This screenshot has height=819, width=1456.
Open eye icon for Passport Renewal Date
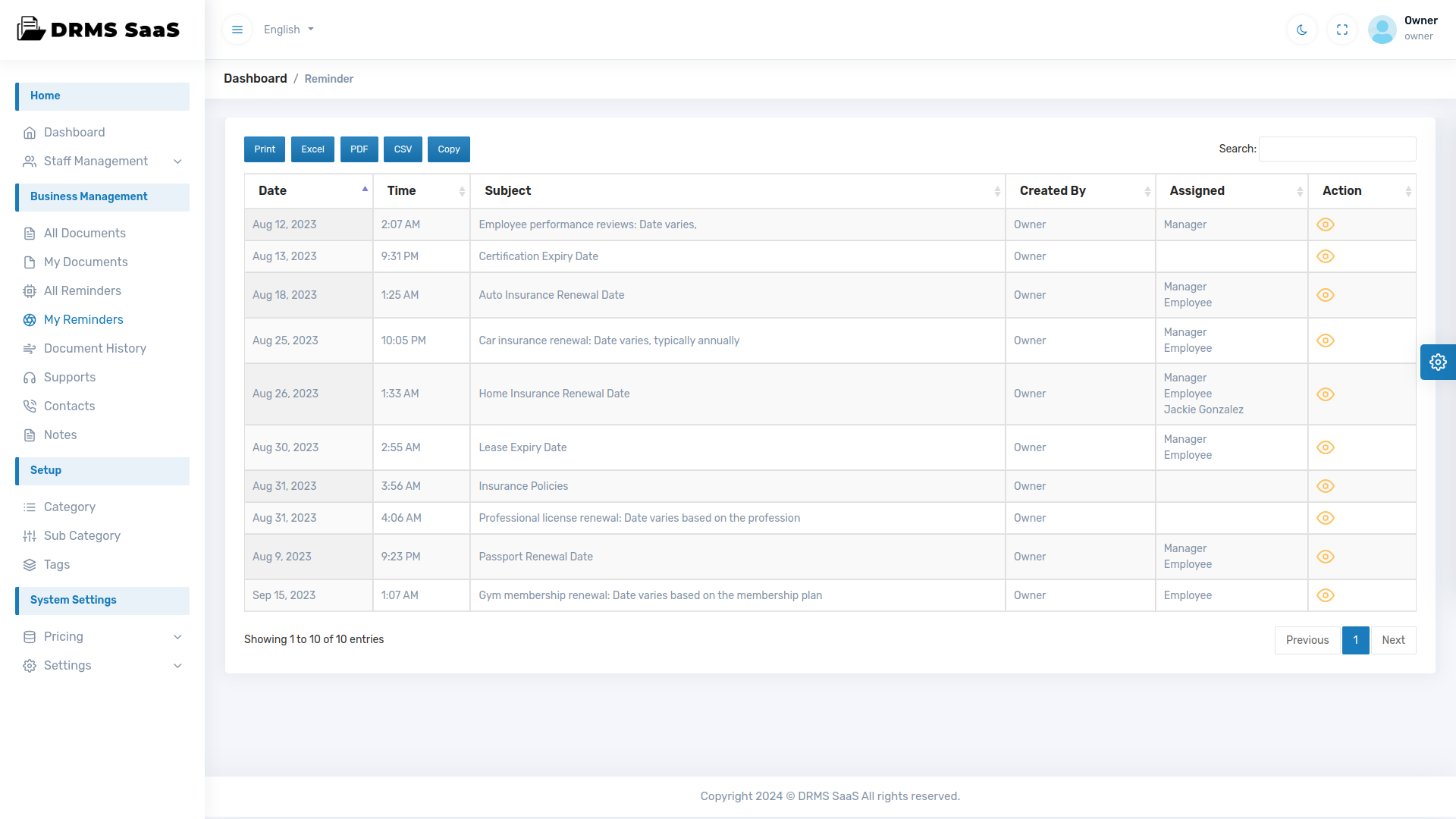(1326, 556)
